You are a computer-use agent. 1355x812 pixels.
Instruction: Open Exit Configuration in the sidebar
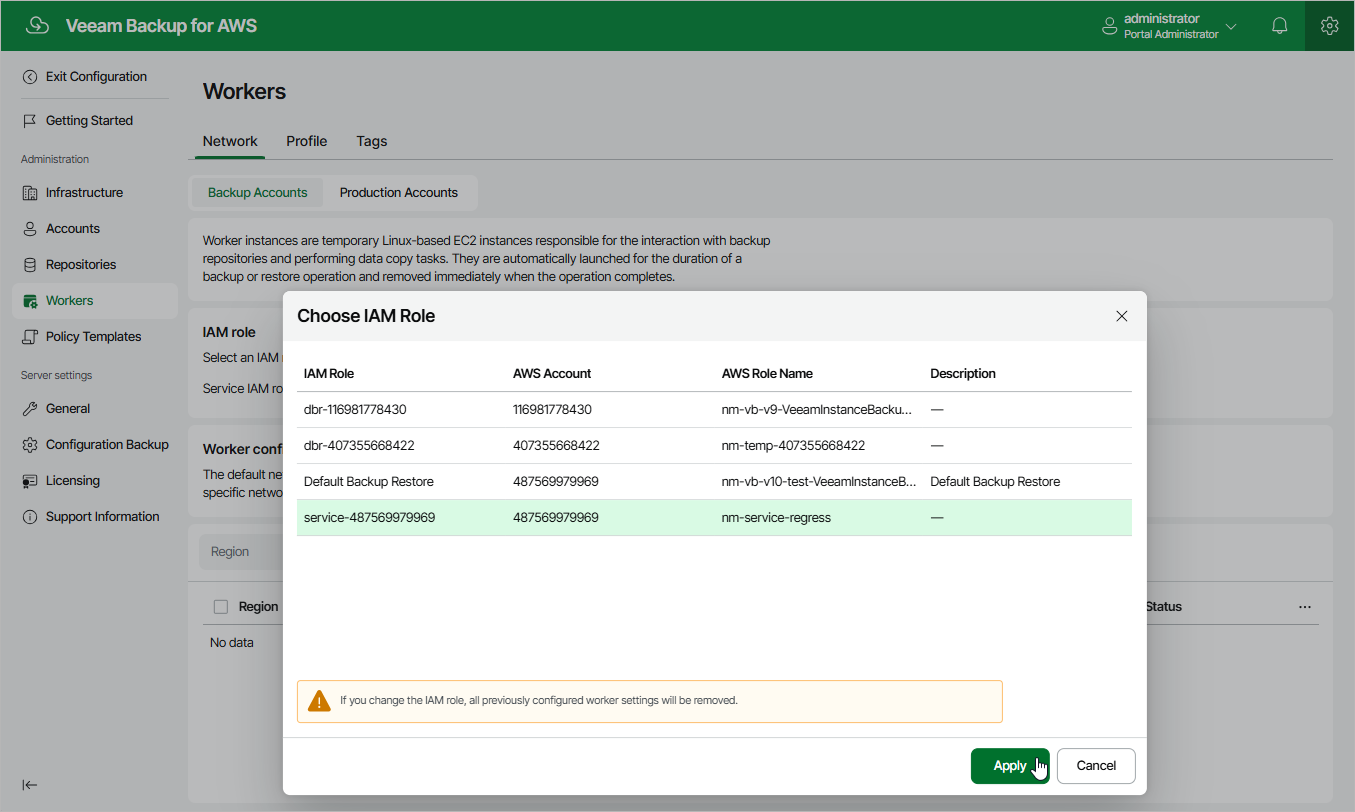pos(96,77)
